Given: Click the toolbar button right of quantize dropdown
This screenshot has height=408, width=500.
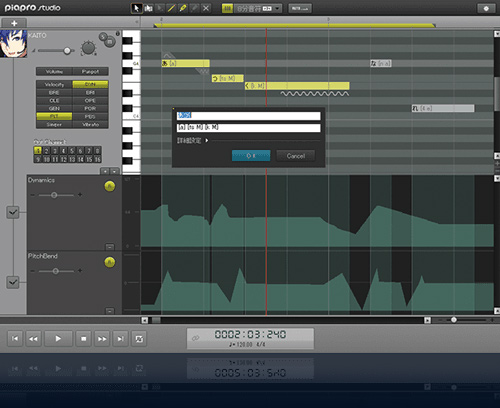Looking at the screenshot, I should click(300, 8).
